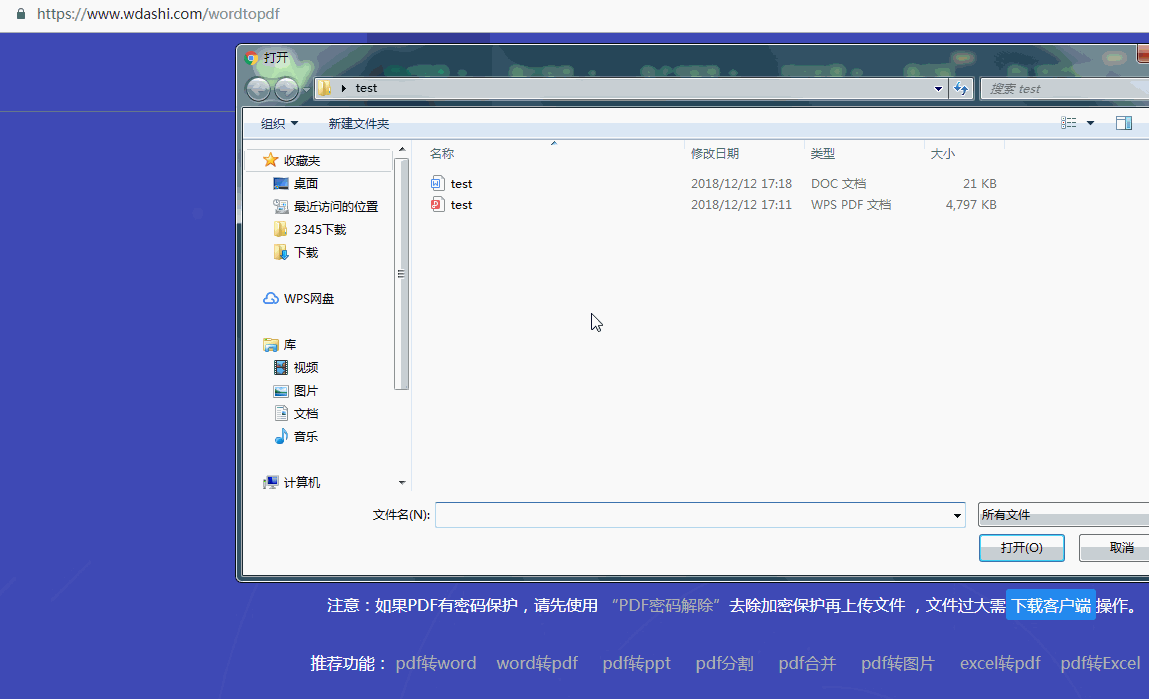This screenshot has width=1149, height=699.
Task: Open the pdf转ppt link
Action: [x=637, y=663]
